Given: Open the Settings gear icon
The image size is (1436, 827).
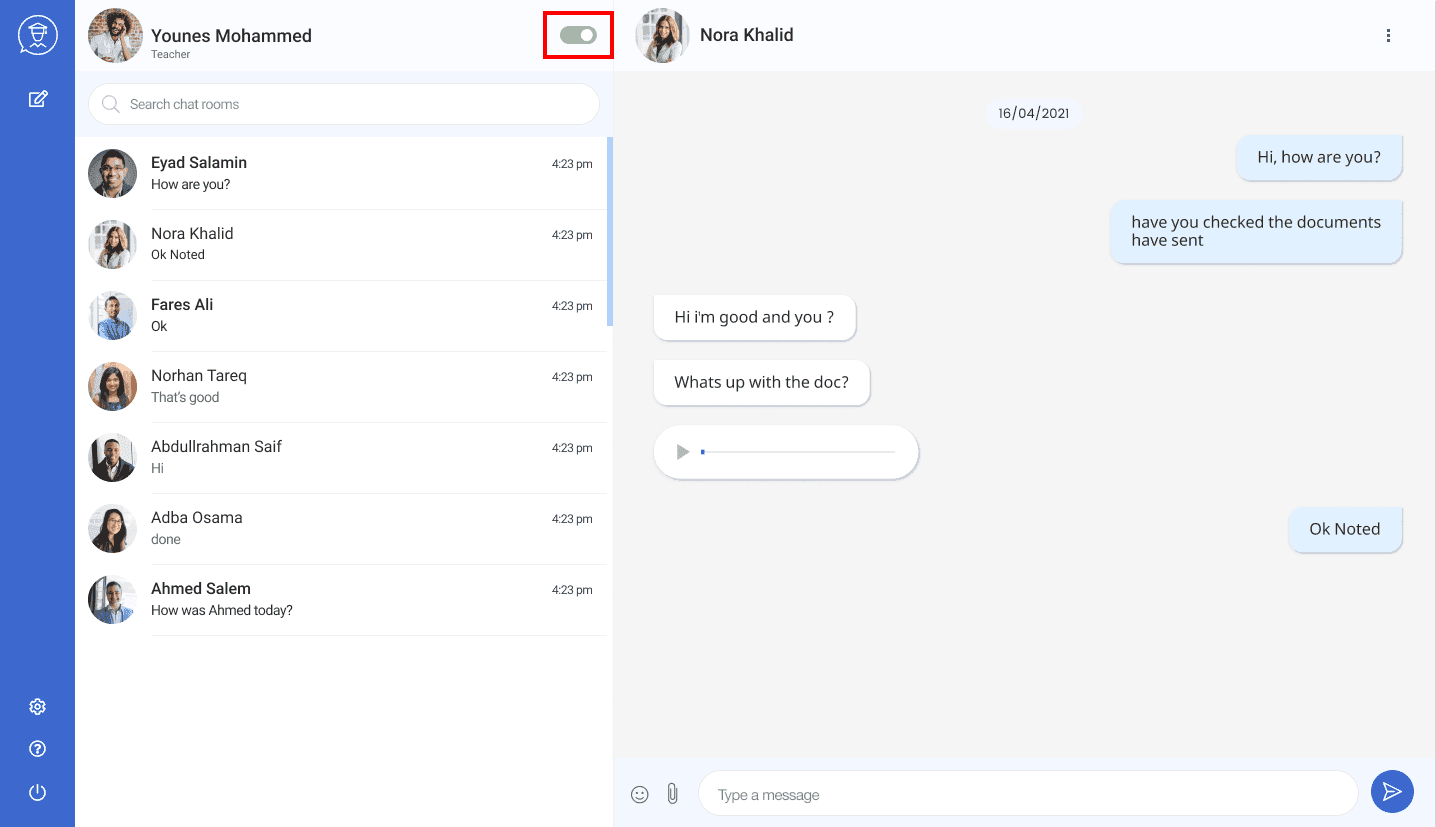Looking at the screenshot, I should 37,706.
